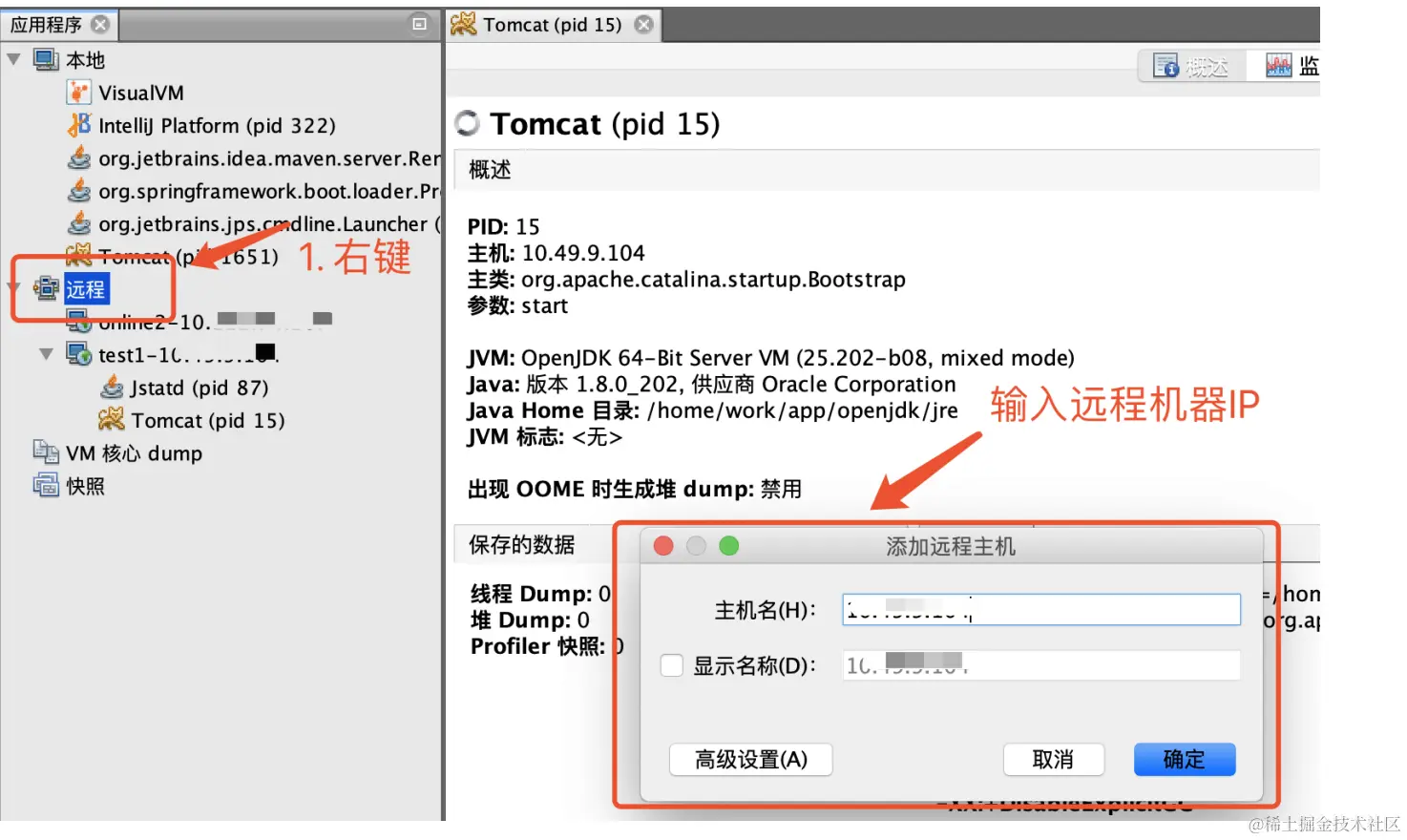Viewport: 1407px width, 840px height.
Task: Click the 远程 remote hosts icon
Action: [46, 288]
